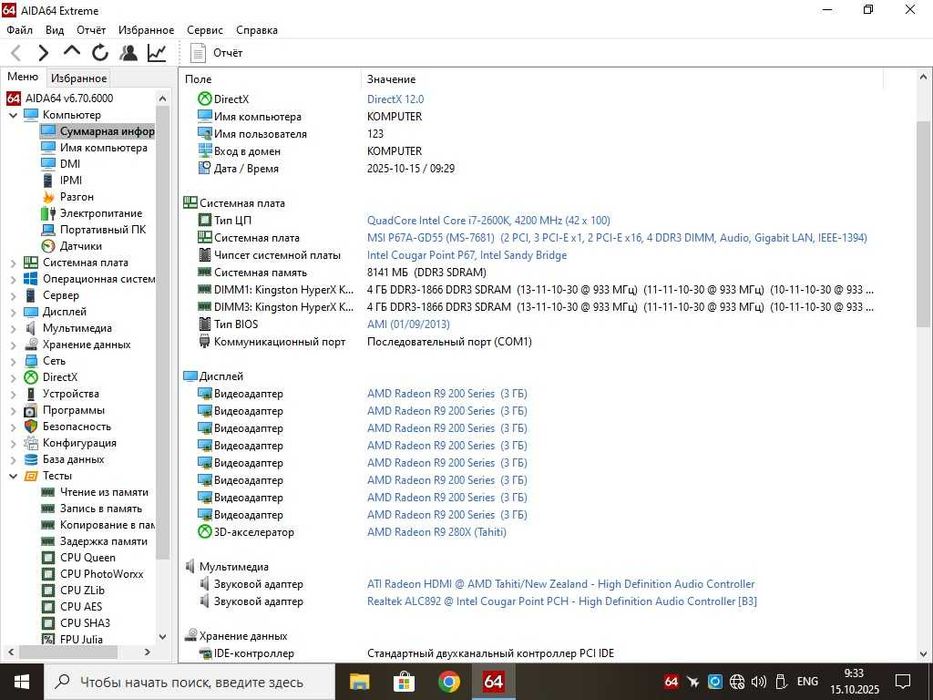Viewport: 933px width, 700px height.
Task: Navigate forward with the right arrow button
Action: point(43,53)
